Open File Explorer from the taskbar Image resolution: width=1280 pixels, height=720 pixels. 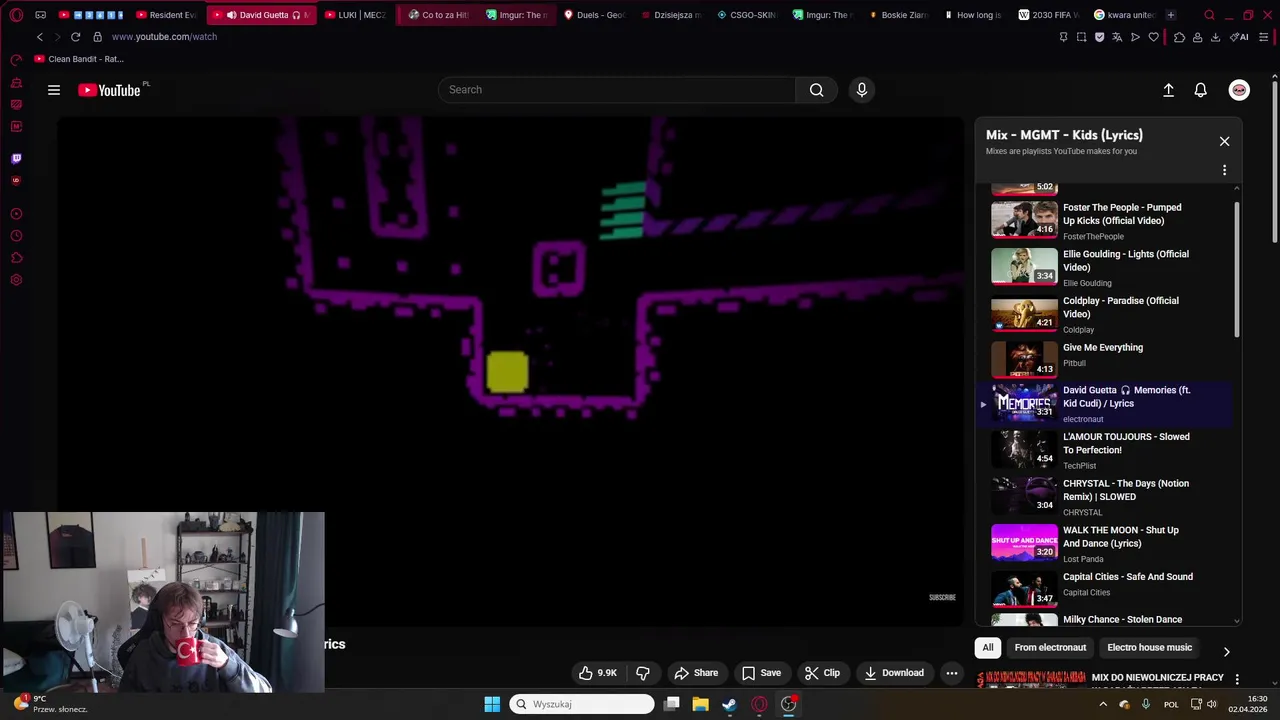[700, 704]
